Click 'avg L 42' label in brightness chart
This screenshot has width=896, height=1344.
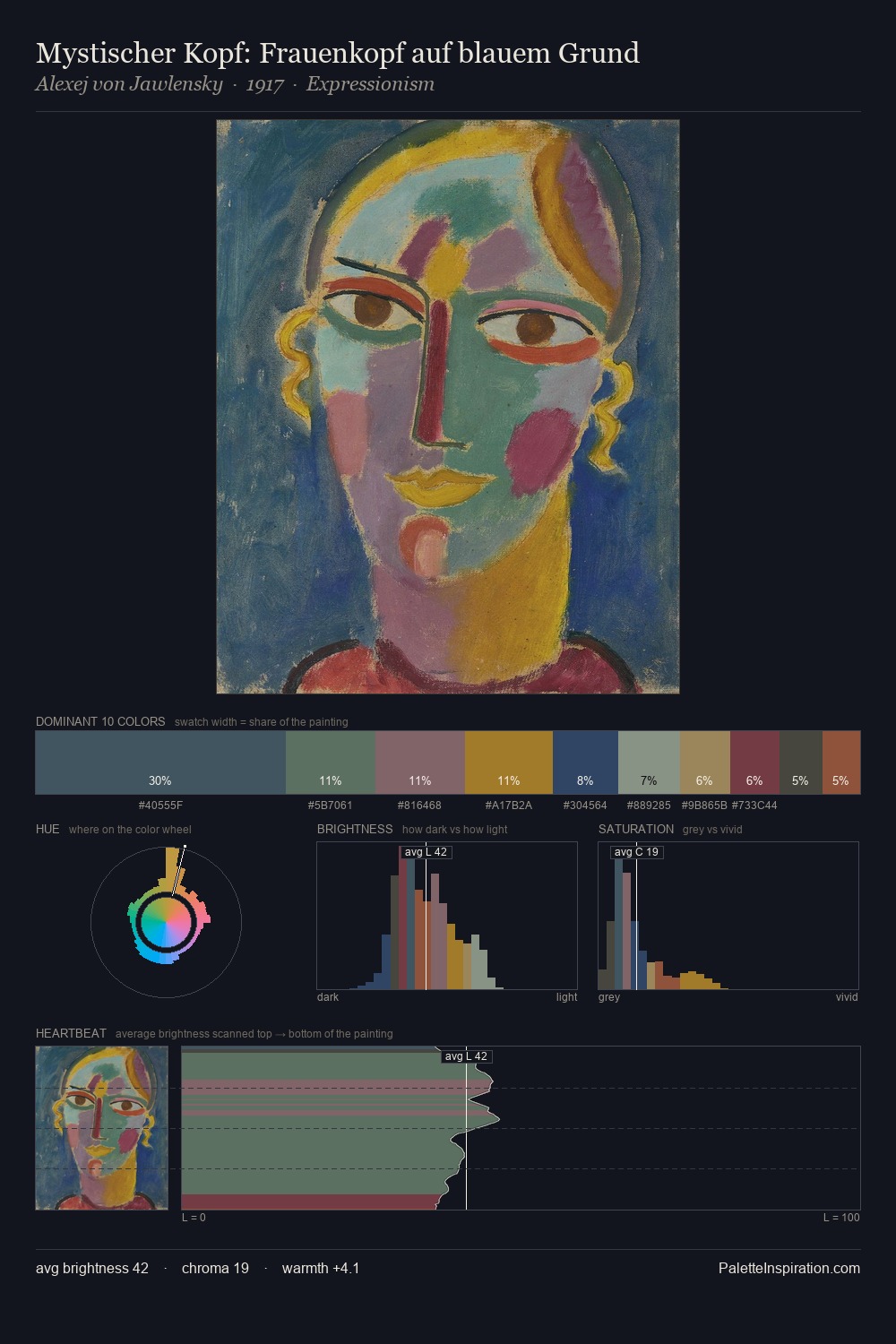(x=426, y=852)
